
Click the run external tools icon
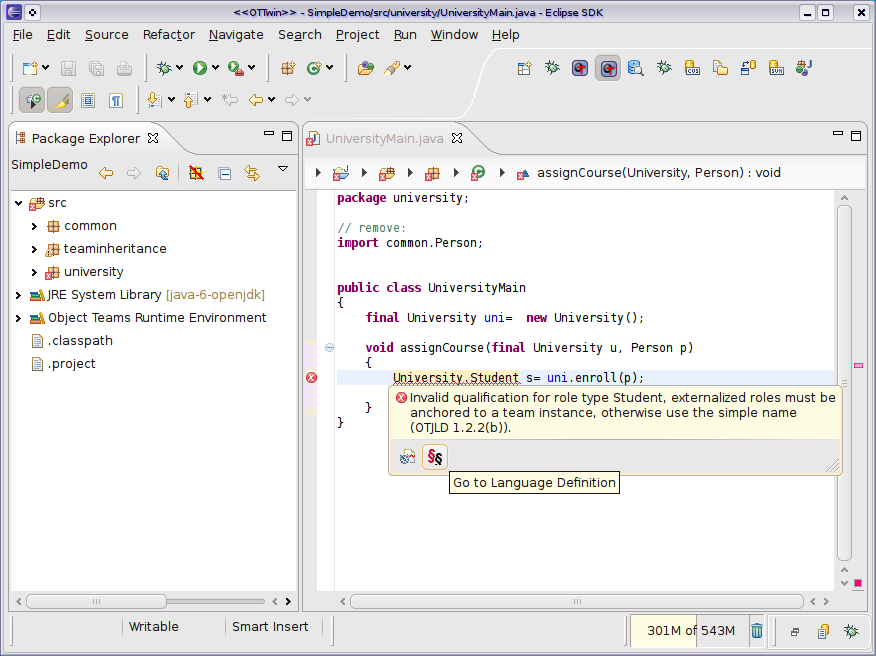(236, 68)
